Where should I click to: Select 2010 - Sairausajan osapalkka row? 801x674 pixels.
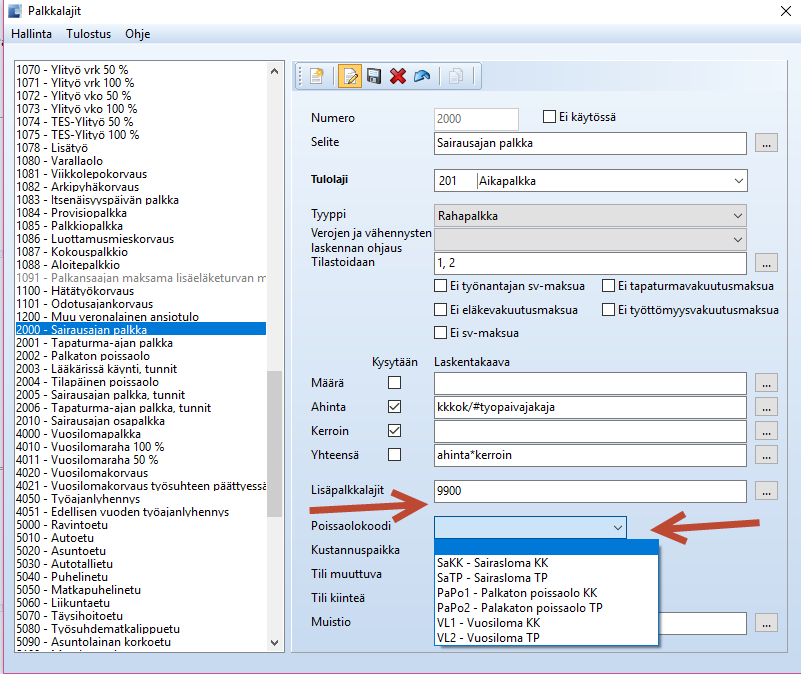point(140,421)
